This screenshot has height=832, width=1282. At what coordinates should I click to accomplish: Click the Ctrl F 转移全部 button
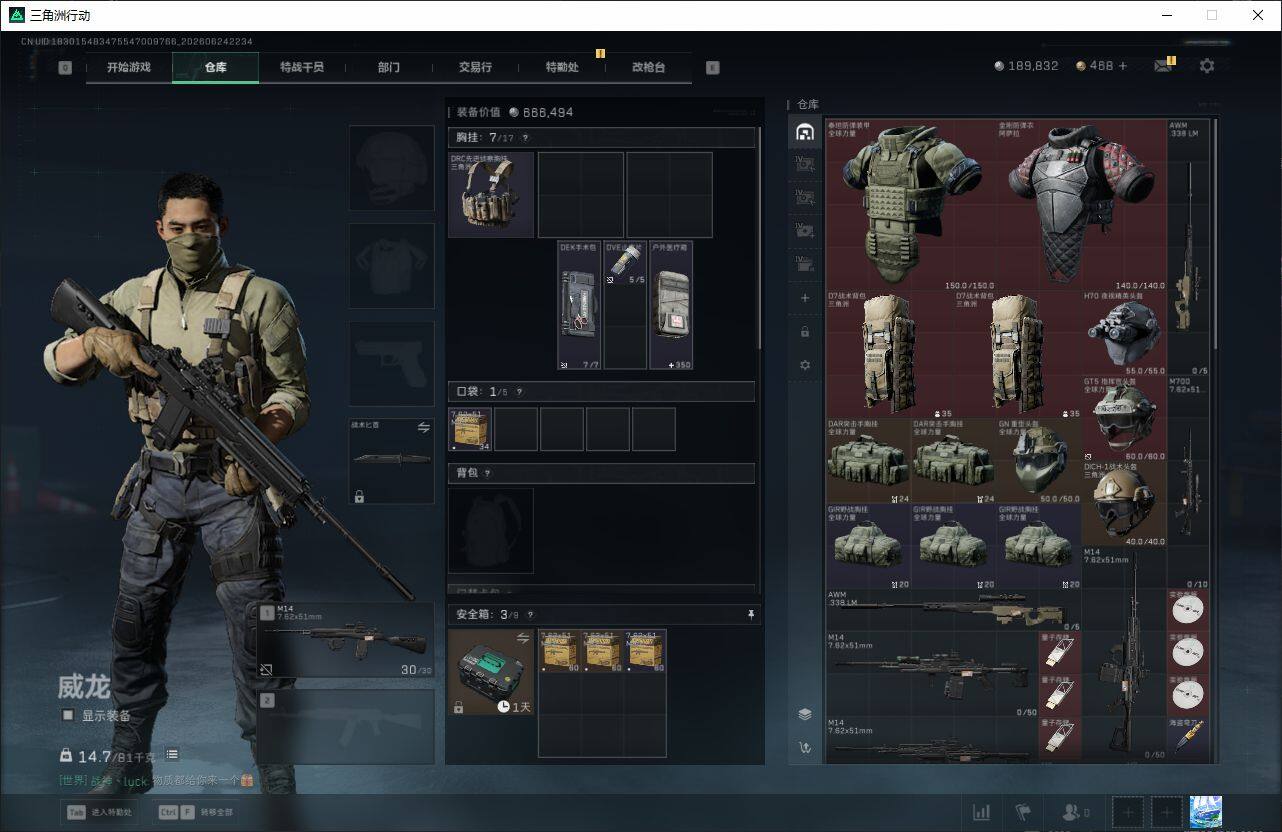[195, 812]
